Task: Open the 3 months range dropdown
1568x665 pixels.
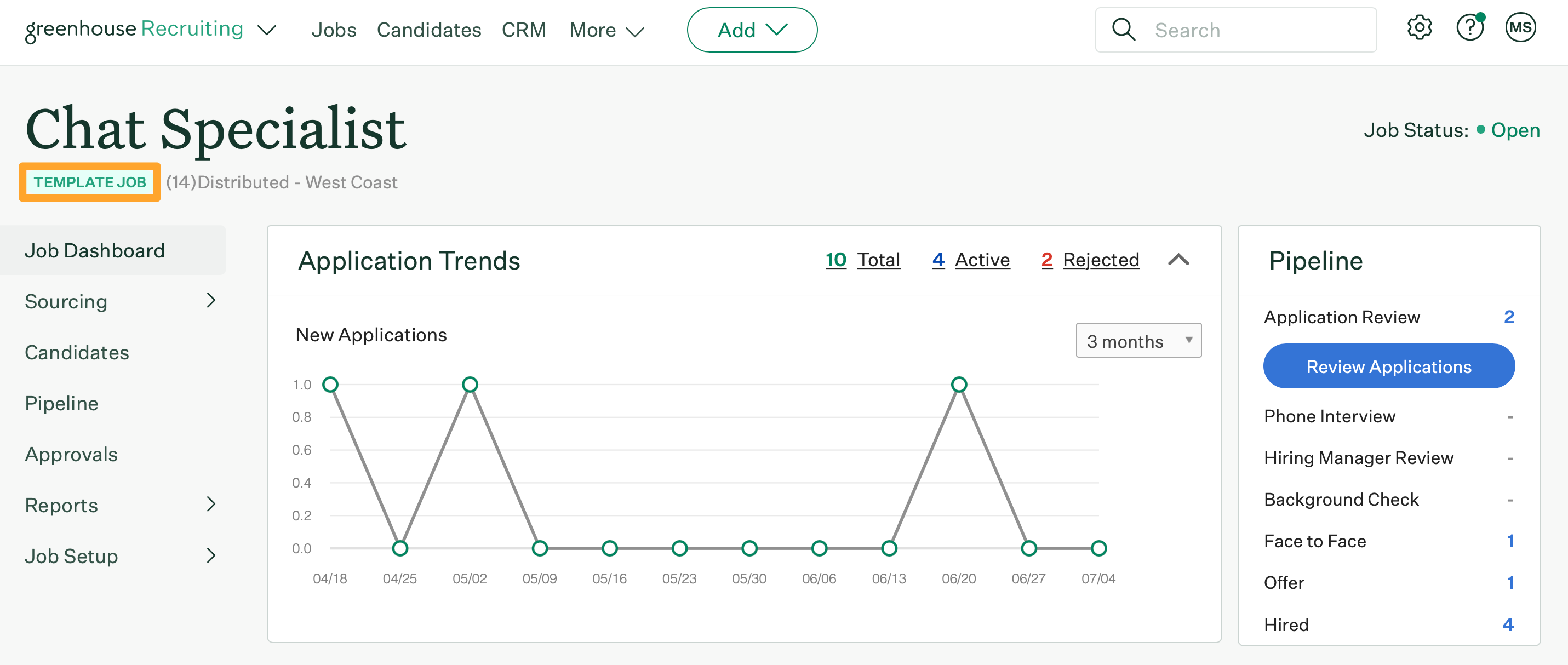Action: [x=1138, y=341]
